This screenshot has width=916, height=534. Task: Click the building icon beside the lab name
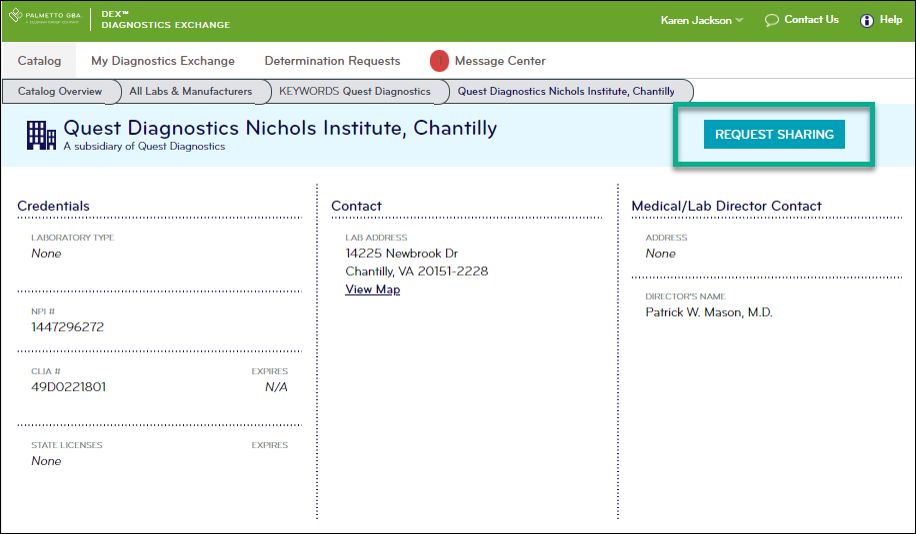pyautogui.click(x=40, y=135)
